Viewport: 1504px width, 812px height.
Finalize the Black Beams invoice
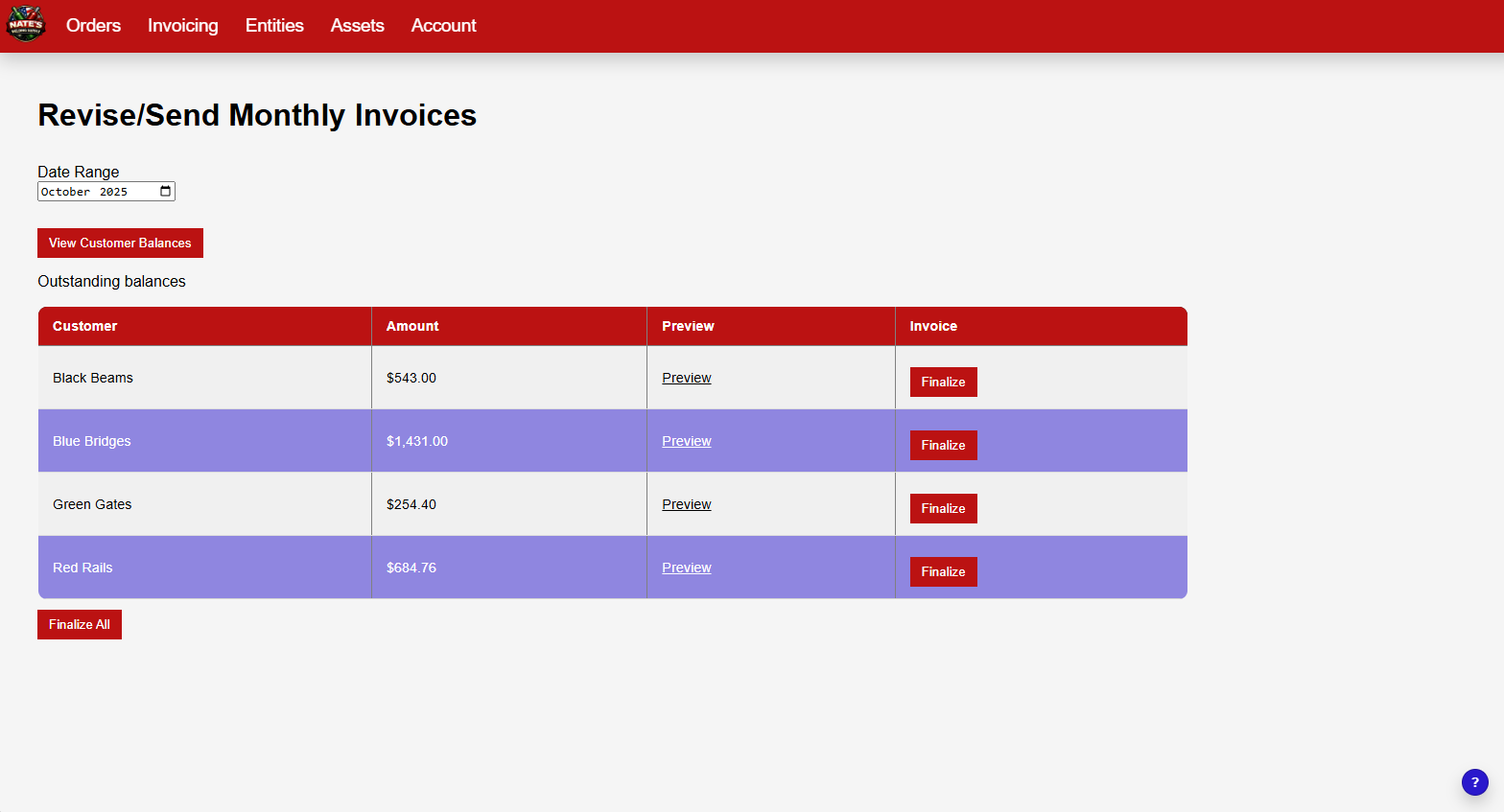coord(944,382)
